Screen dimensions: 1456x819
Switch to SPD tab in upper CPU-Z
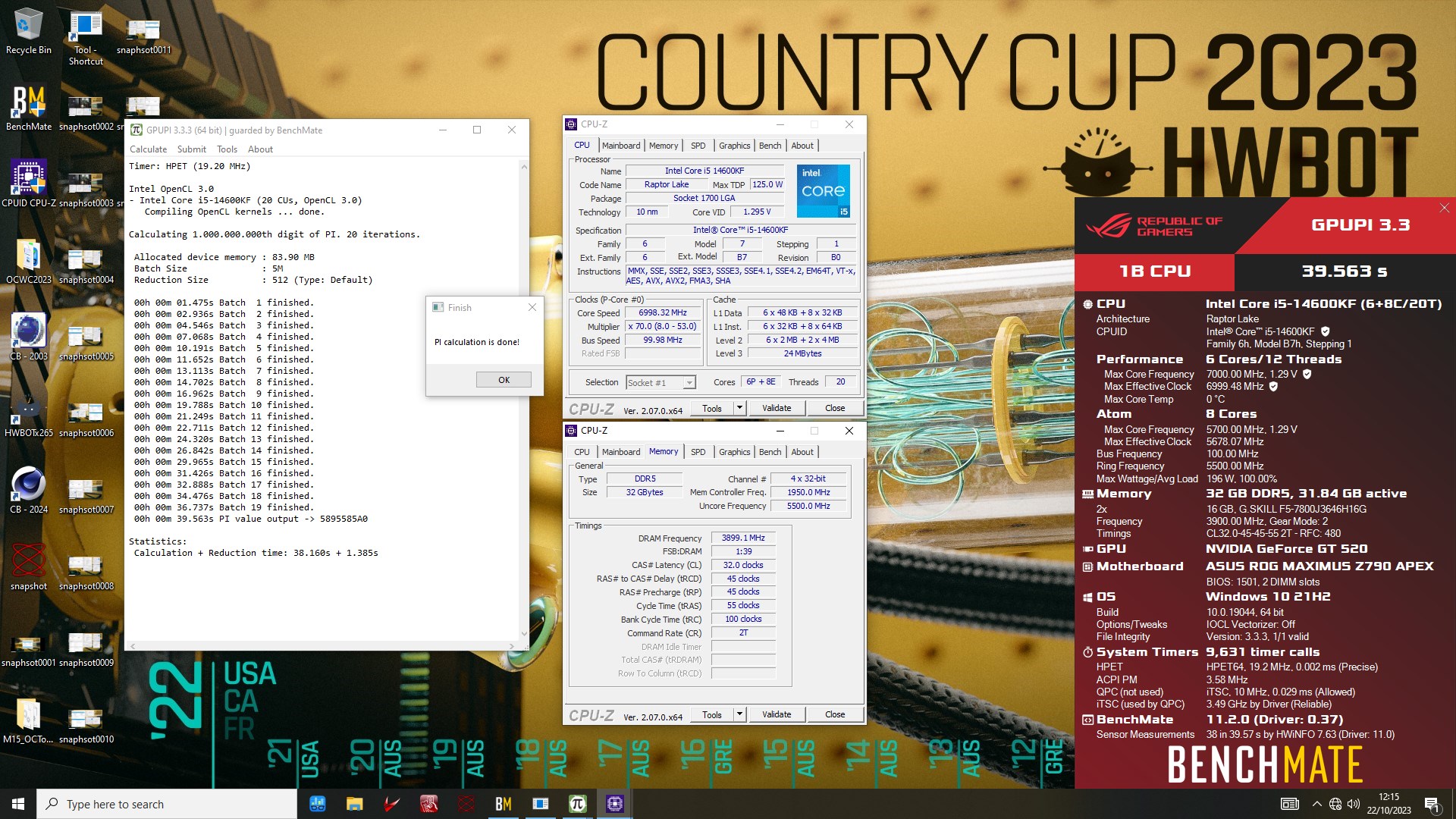pos(698,146)
